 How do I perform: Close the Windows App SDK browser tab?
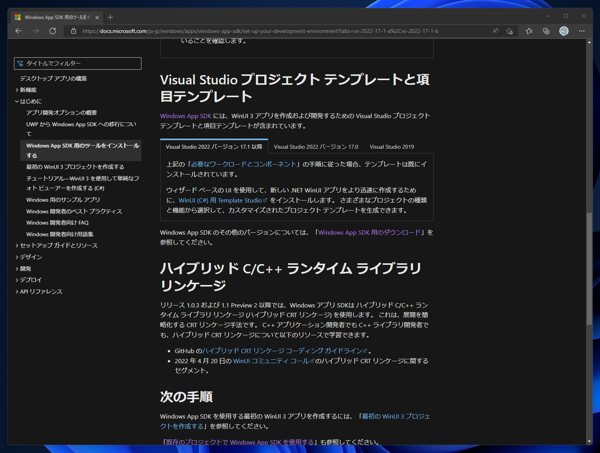[x=97, y=18]
